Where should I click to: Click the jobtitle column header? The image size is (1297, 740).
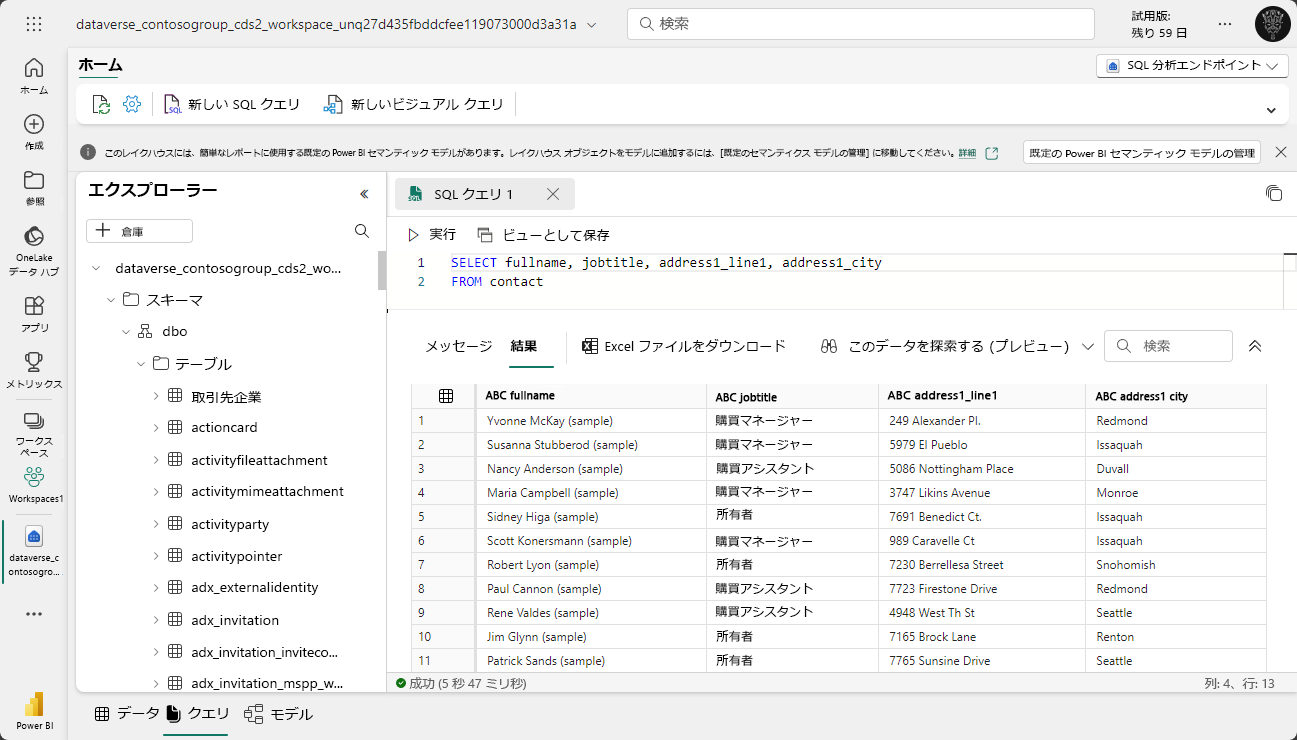pos(791,396)
